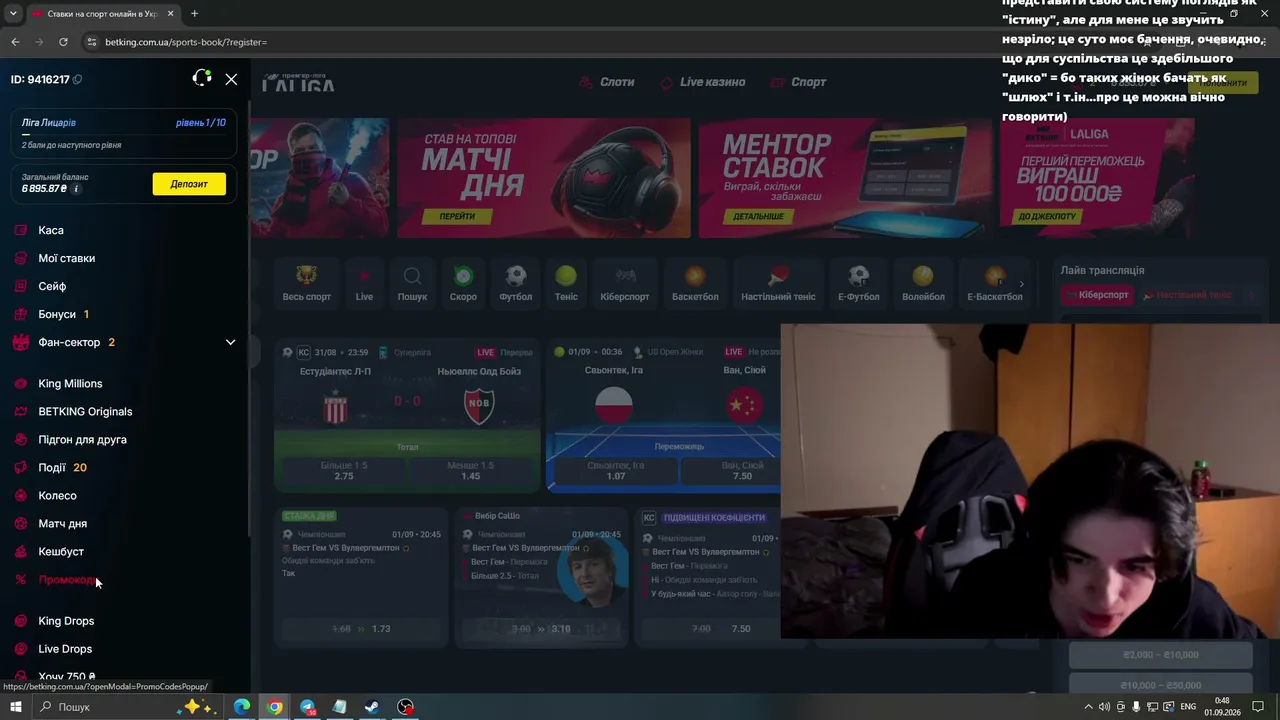Show more sport categories arrow

[x=1021, y=284]
